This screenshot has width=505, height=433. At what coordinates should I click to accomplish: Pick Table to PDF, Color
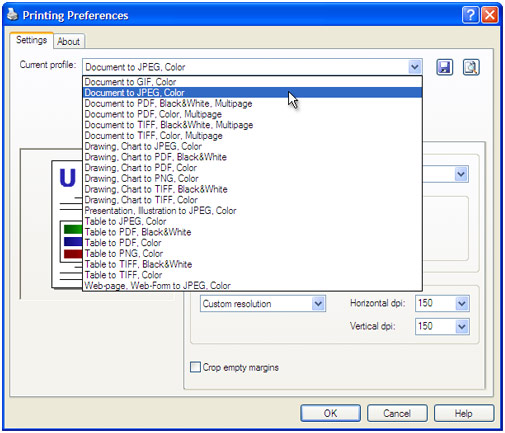coord(252,242)
